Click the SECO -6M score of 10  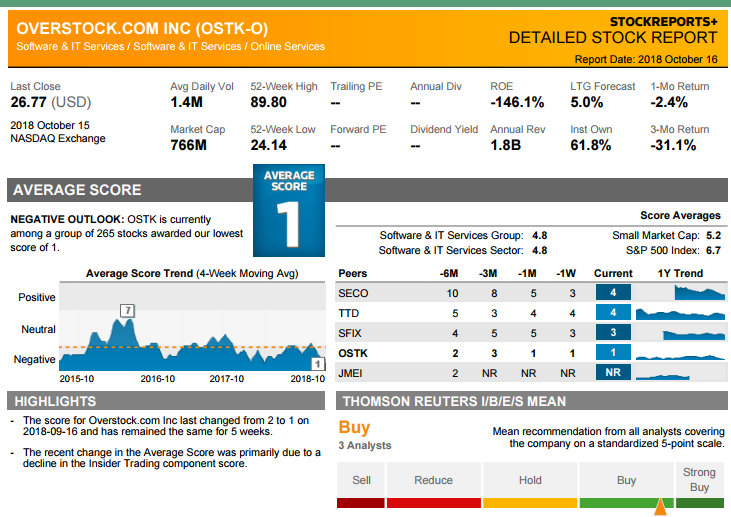pos(452,293)
